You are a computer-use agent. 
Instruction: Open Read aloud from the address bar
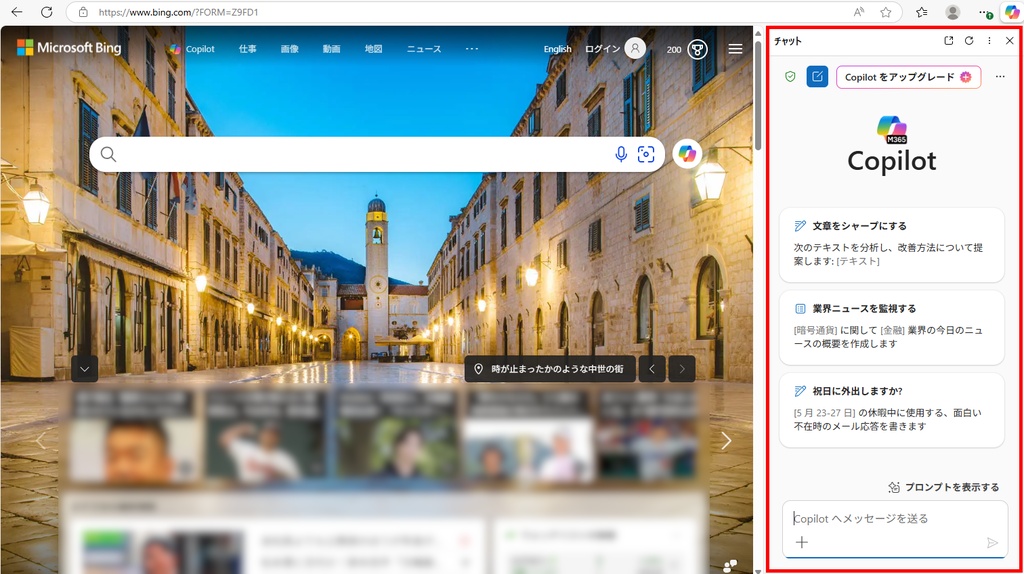[x=859, y=12]
